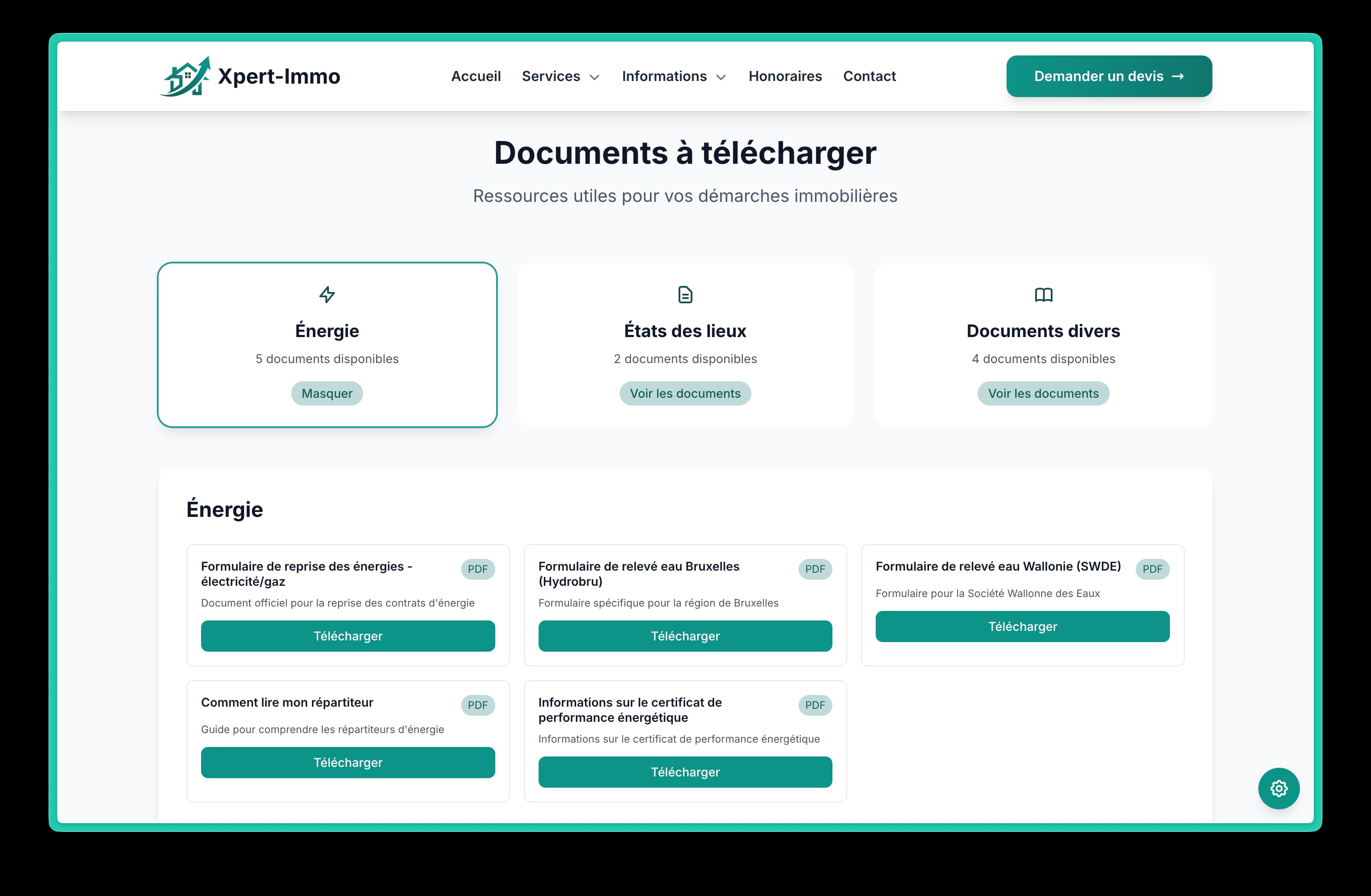
Task: Hide Énergie documents with Masquer
Action: 327,393
